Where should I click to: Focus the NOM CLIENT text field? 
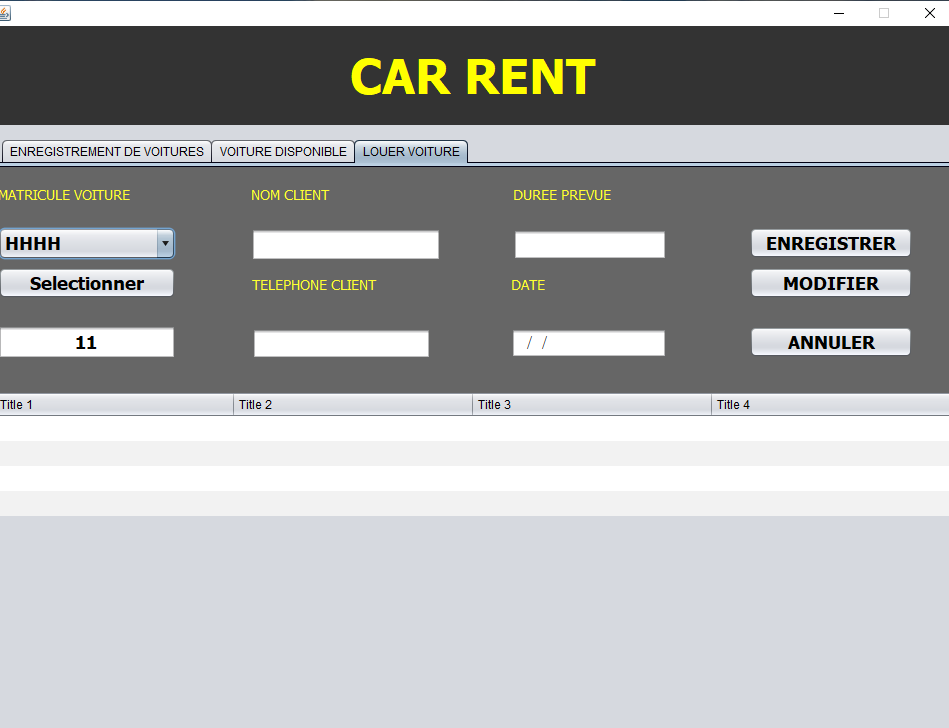pos(345,245)
